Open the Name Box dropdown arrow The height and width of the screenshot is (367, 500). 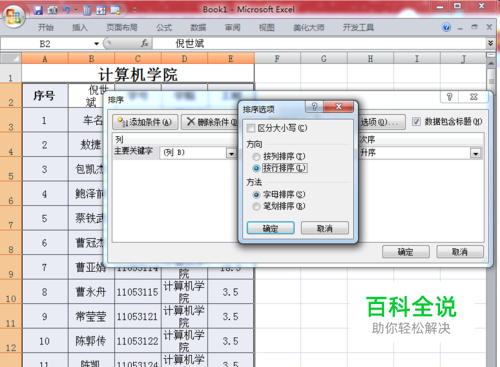coord(96,44)
